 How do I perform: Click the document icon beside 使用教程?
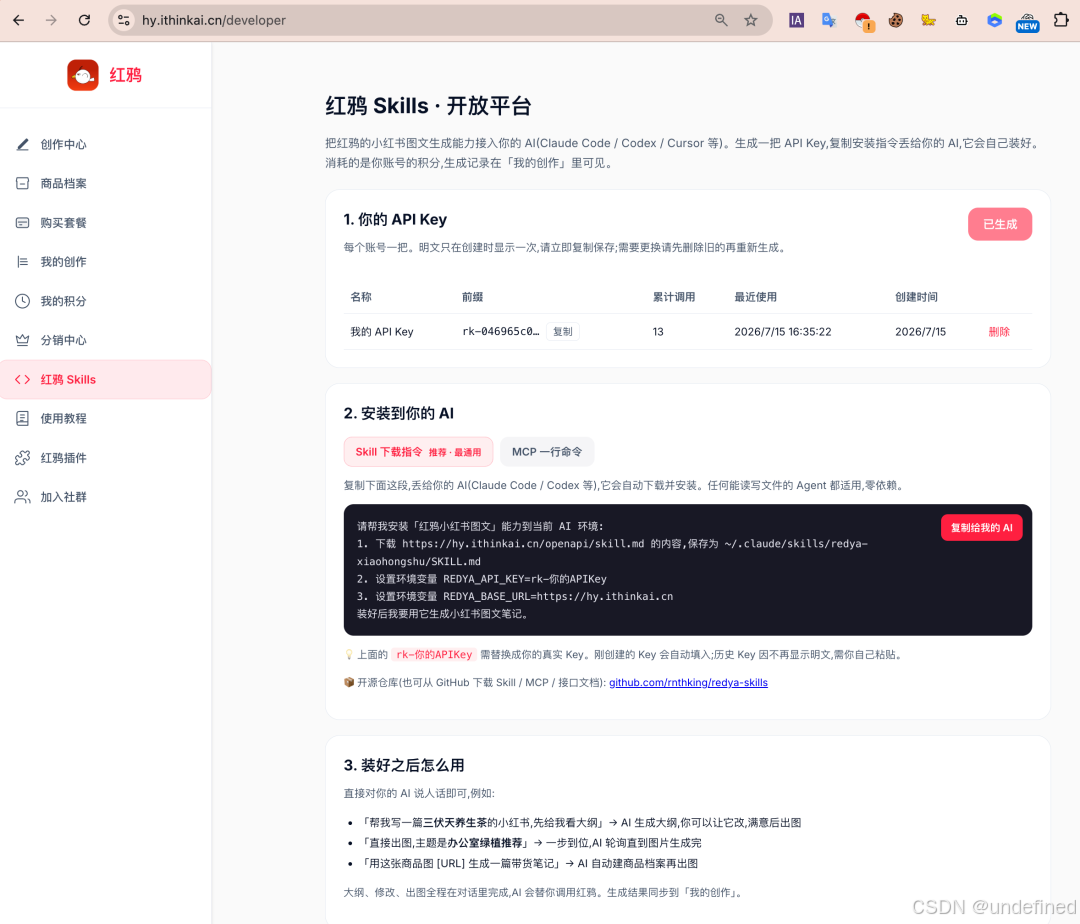(23, 418)
